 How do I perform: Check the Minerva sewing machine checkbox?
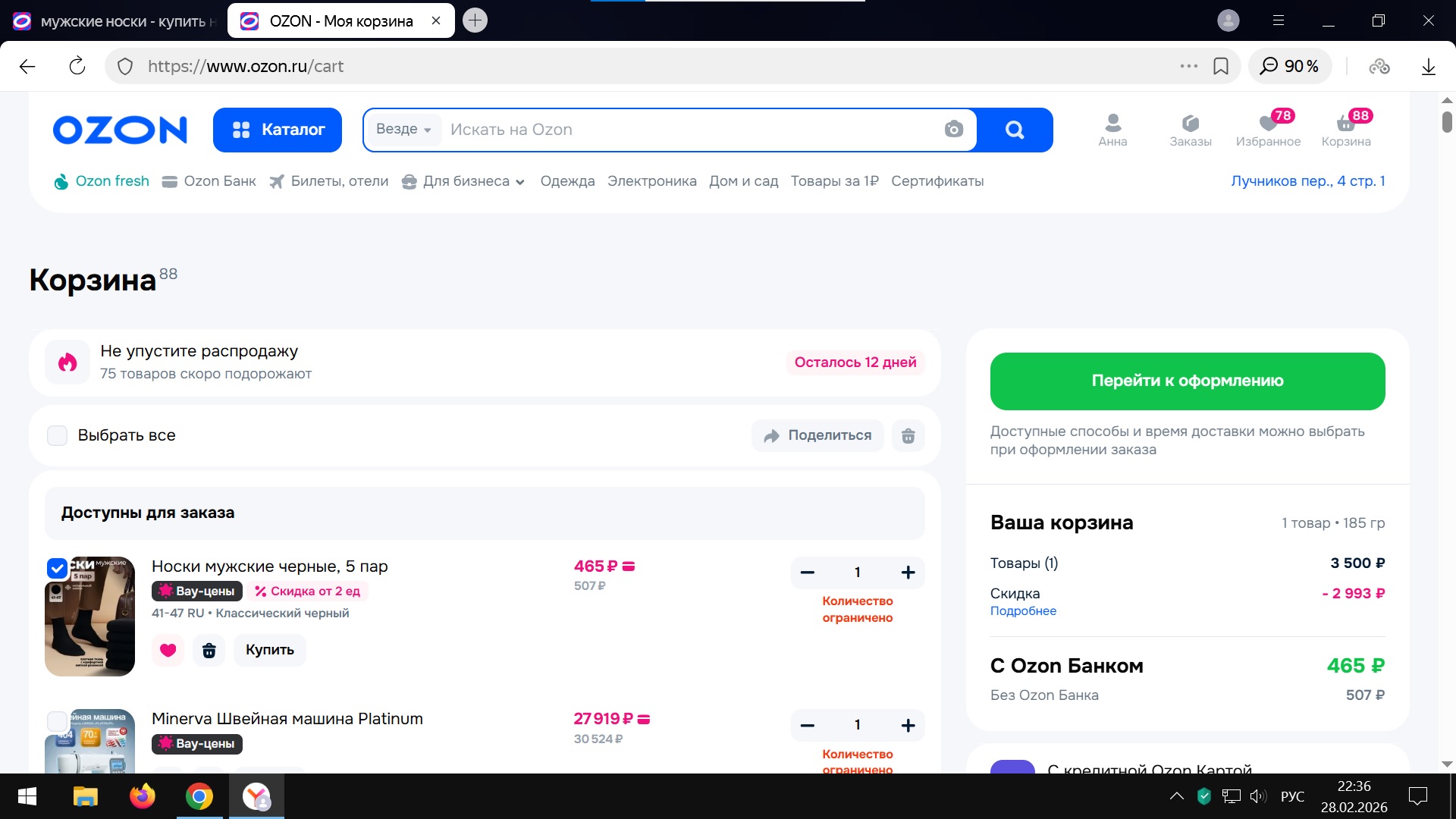coord(58,720)
